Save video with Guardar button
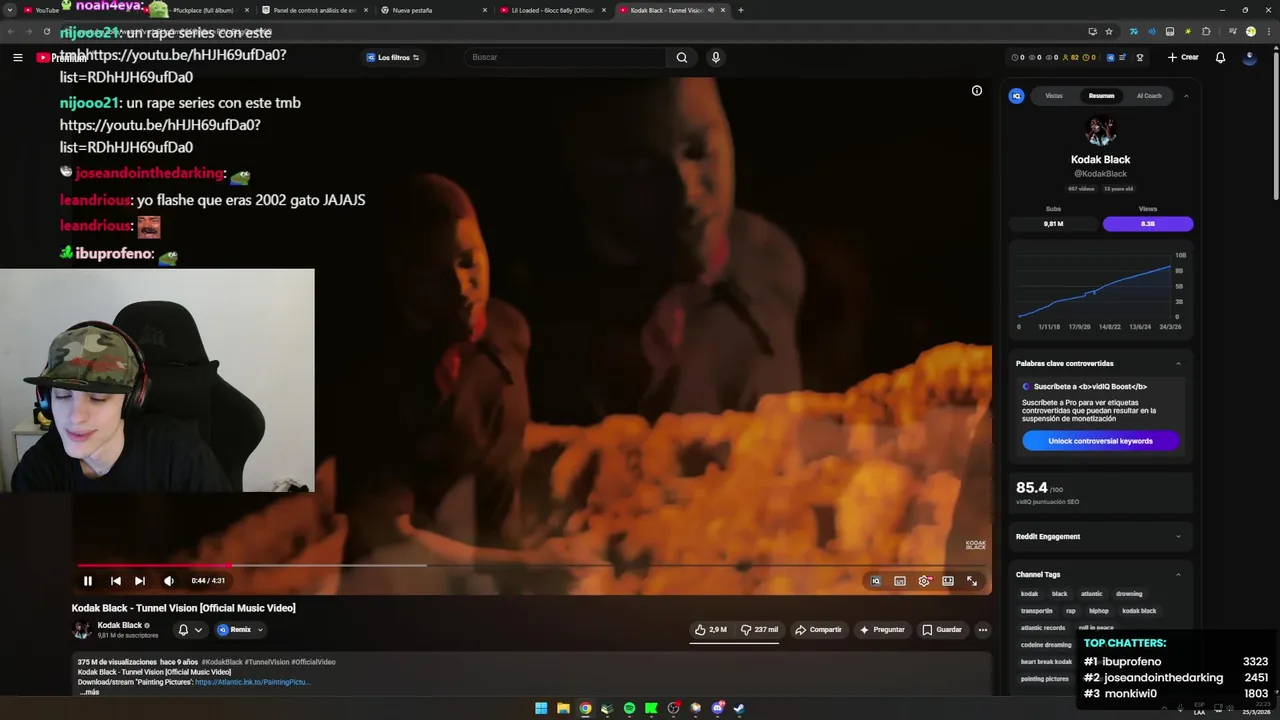 tap(942, 630)
